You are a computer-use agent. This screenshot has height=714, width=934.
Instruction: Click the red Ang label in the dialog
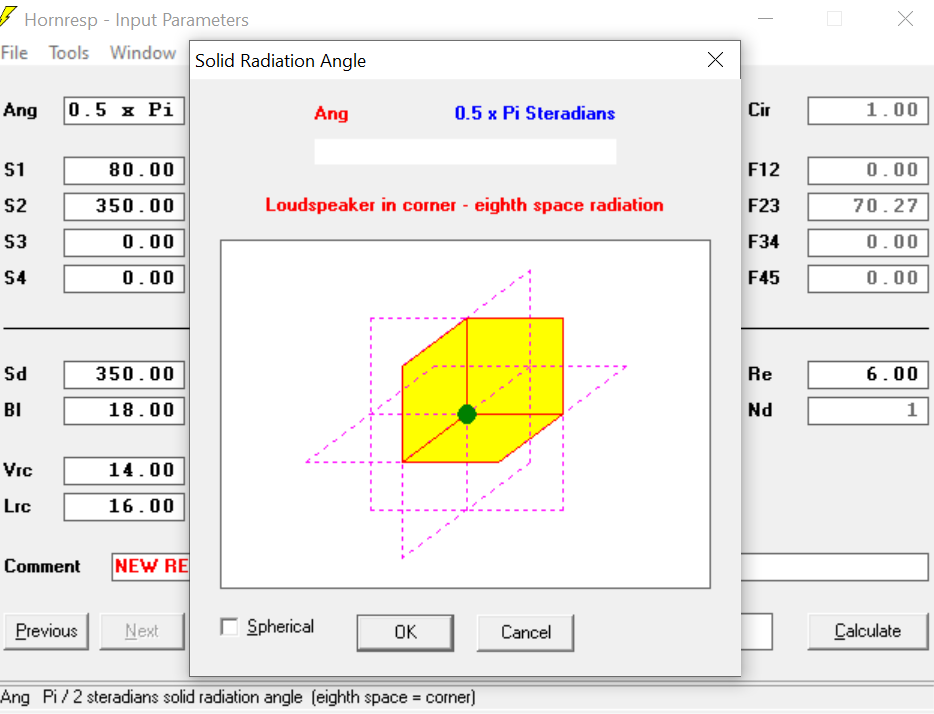[x=331, y=113]
